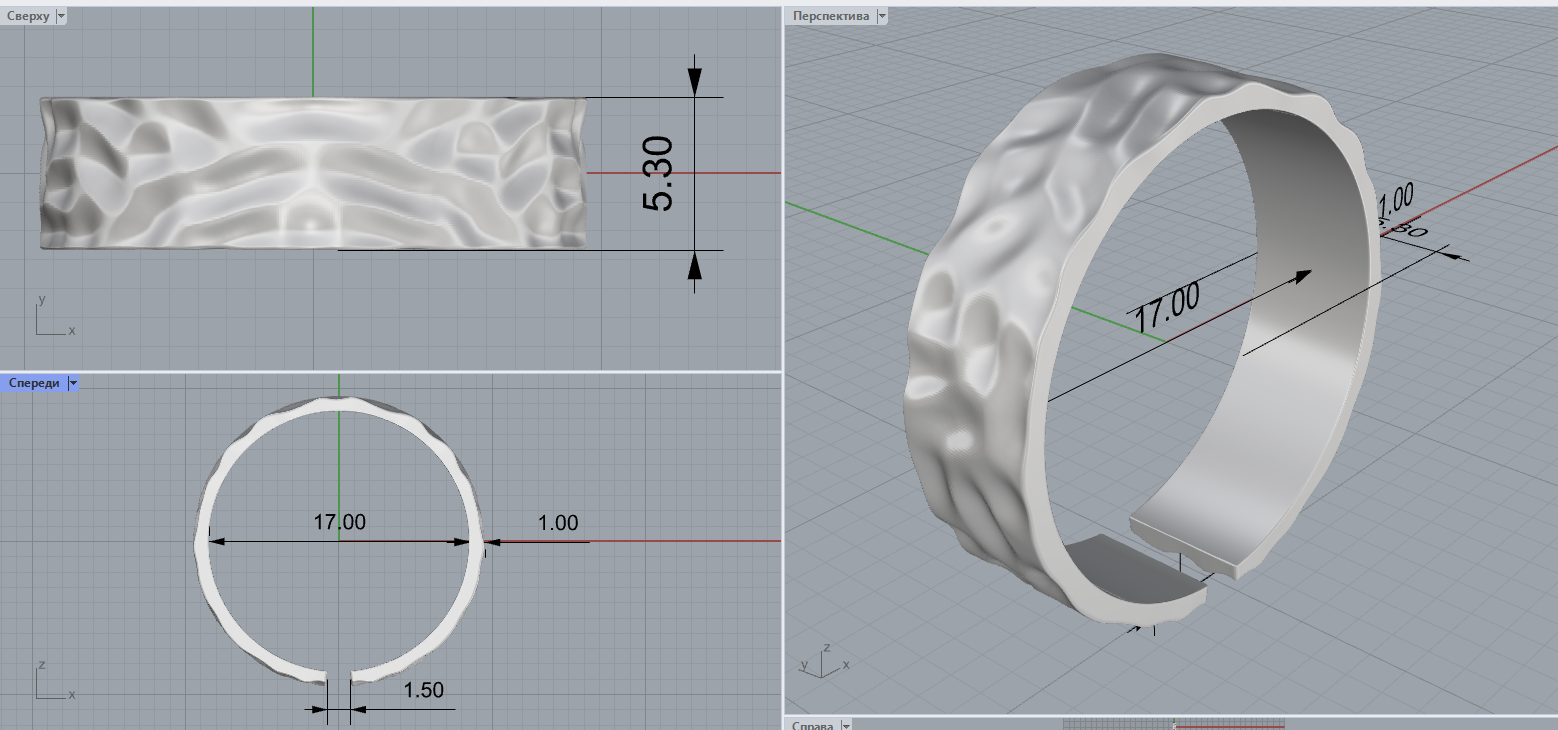Open the Справа viewport dropdown arrow
This screenshot has width=1558, height=730.
point(846,724)
